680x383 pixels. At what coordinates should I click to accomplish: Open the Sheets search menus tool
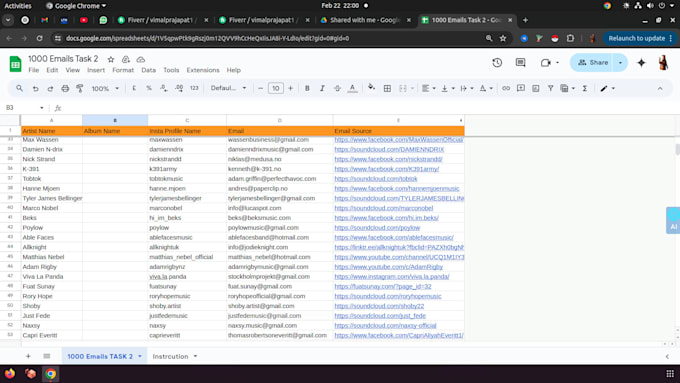click(x=20, y=88)
